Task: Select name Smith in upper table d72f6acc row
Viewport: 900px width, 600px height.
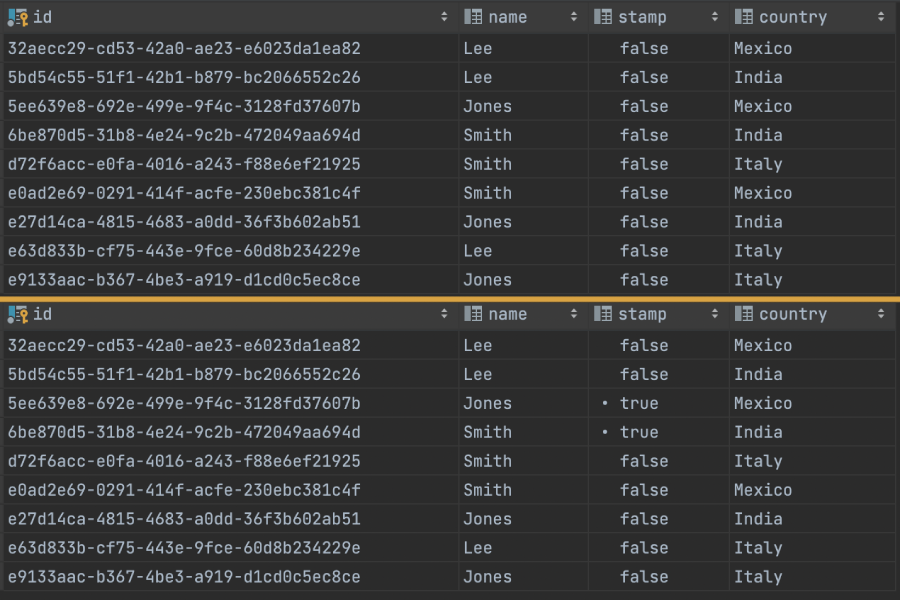Action: coord(487,164)
